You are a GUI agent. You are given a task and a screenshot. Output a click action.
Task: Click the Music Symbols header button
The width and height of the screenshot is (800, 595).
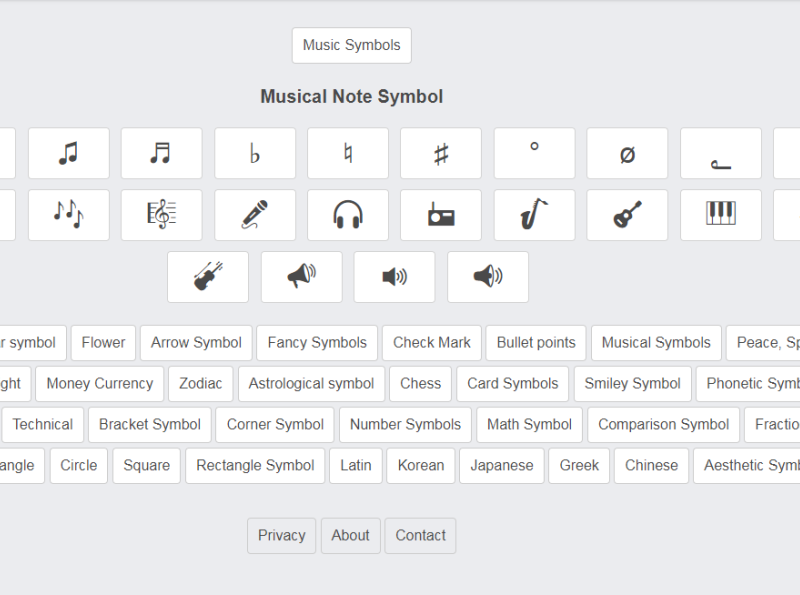pos(351,45)
